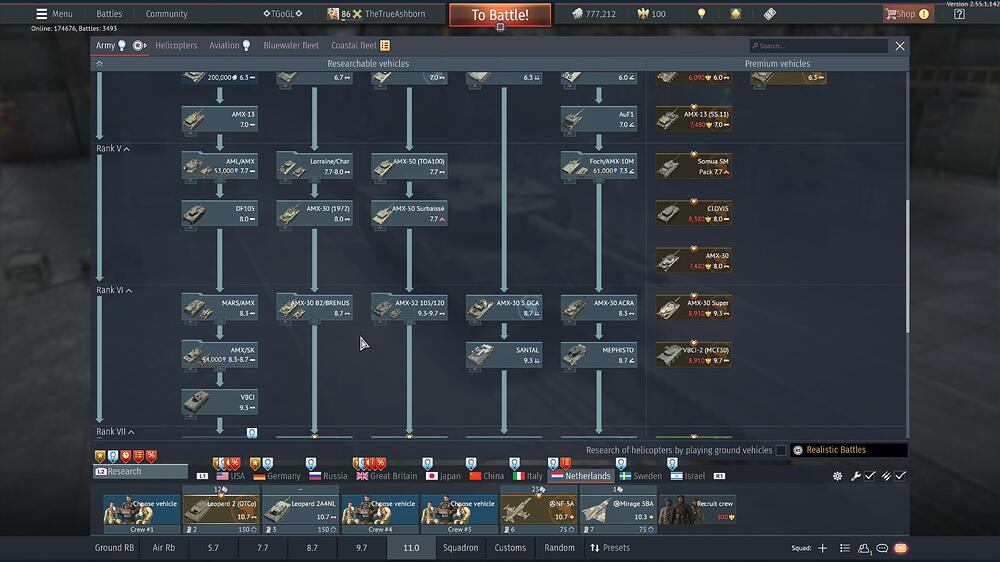
Task: Select the AMX-50 (TOA100) vehicle
Action: (x=409, y=166)
